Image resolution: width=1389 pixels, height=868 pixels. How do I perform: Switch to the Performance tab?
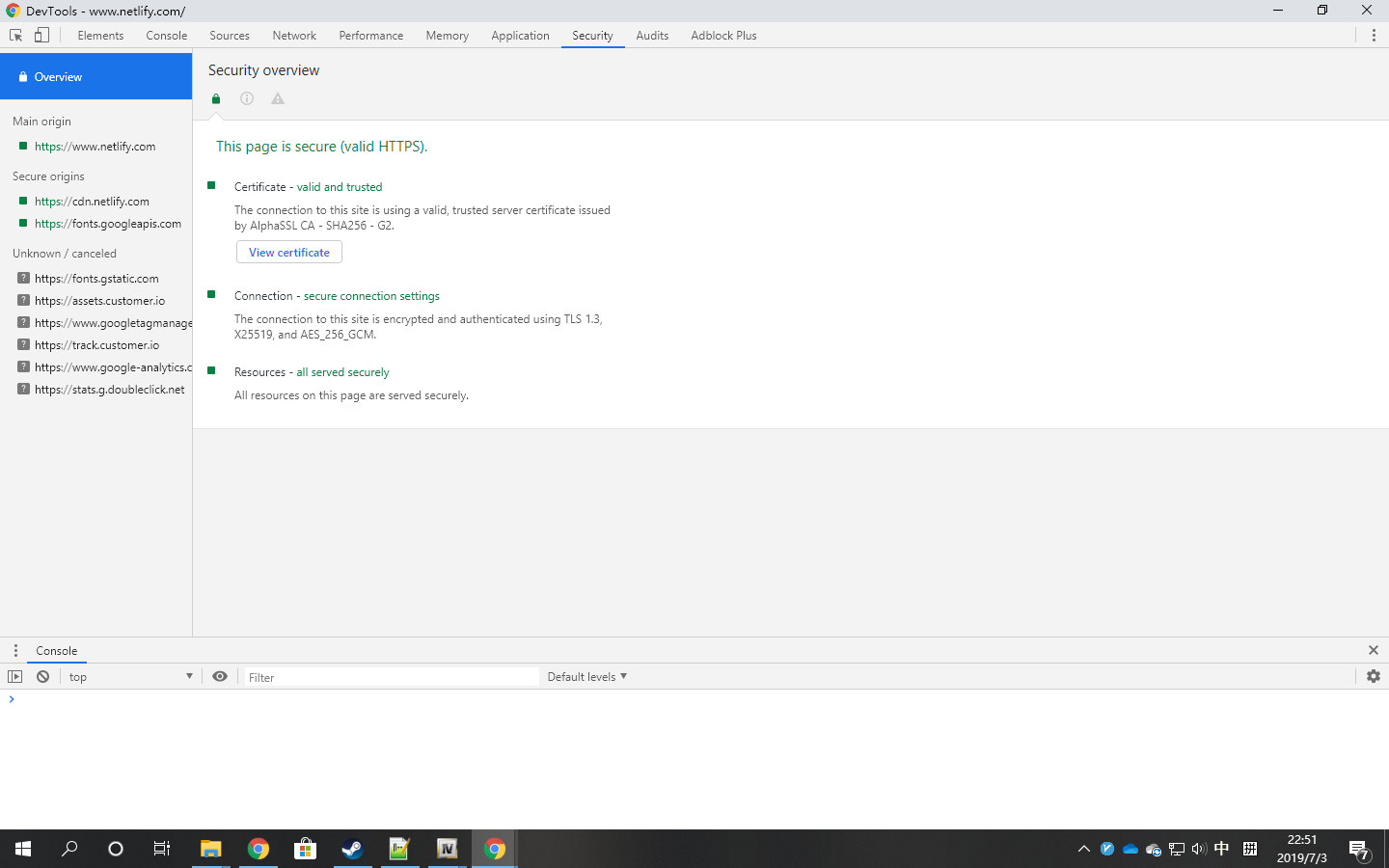(x=371, y=36)
